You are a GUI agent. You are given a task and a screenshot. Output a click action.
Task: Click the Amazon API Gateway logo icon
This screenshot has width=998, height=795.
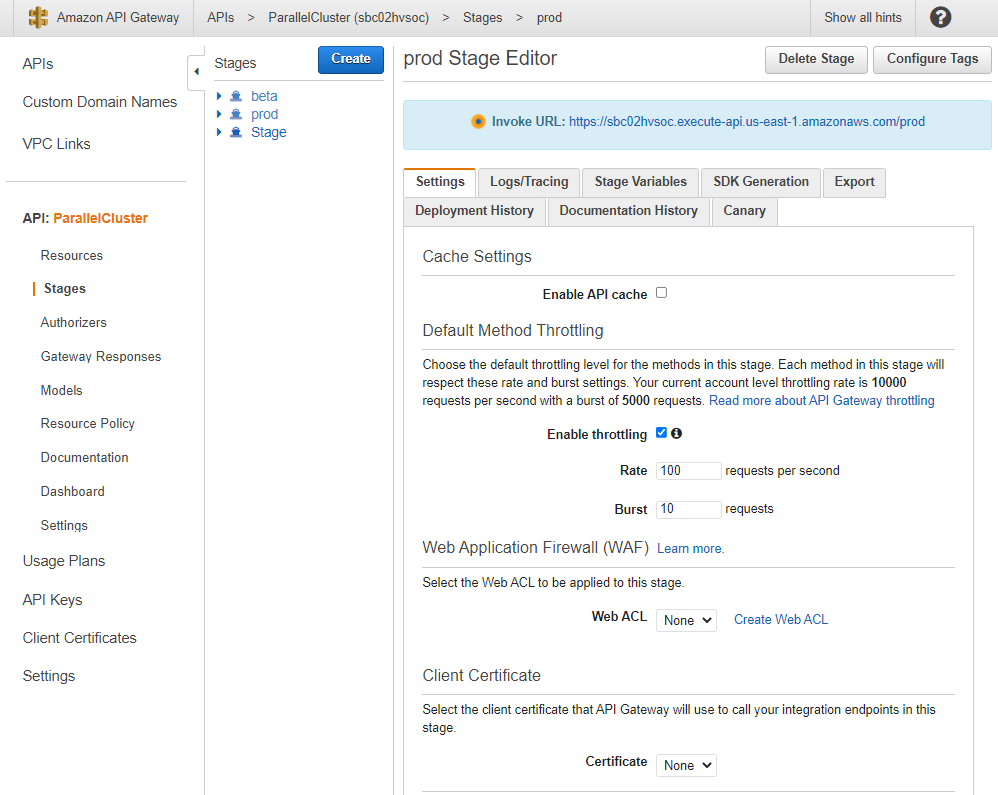click(38, 18)
